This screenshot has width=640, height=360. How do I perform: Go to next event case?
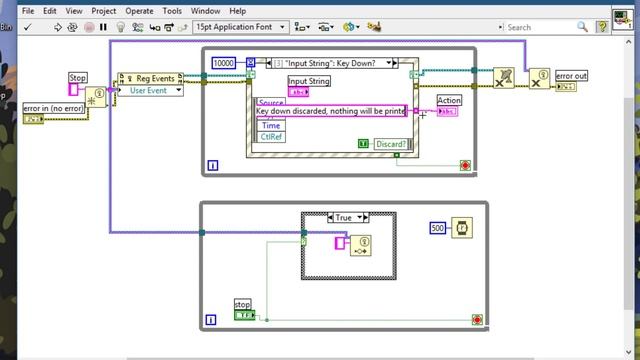pyautogui.click(x=395, y=63)
